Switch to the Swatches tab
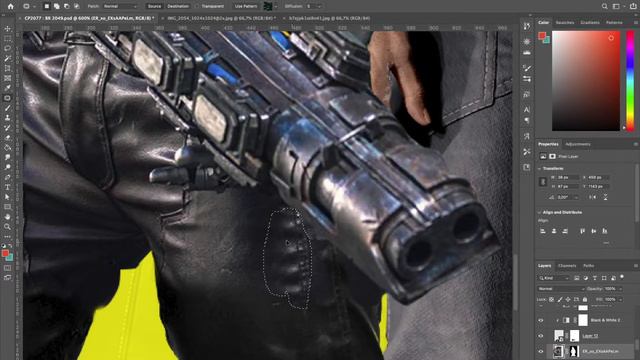Screen dimensions: 640x360 (565, 22)
